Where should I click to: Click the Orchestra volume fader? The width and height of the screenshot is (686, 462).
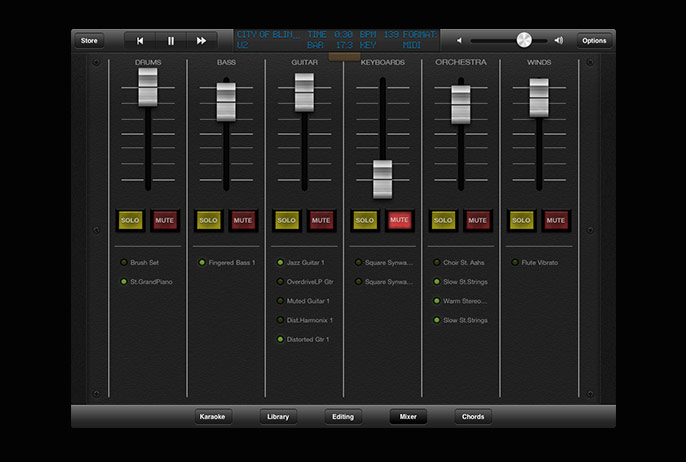pyautogui.click(x=461, y=105)
